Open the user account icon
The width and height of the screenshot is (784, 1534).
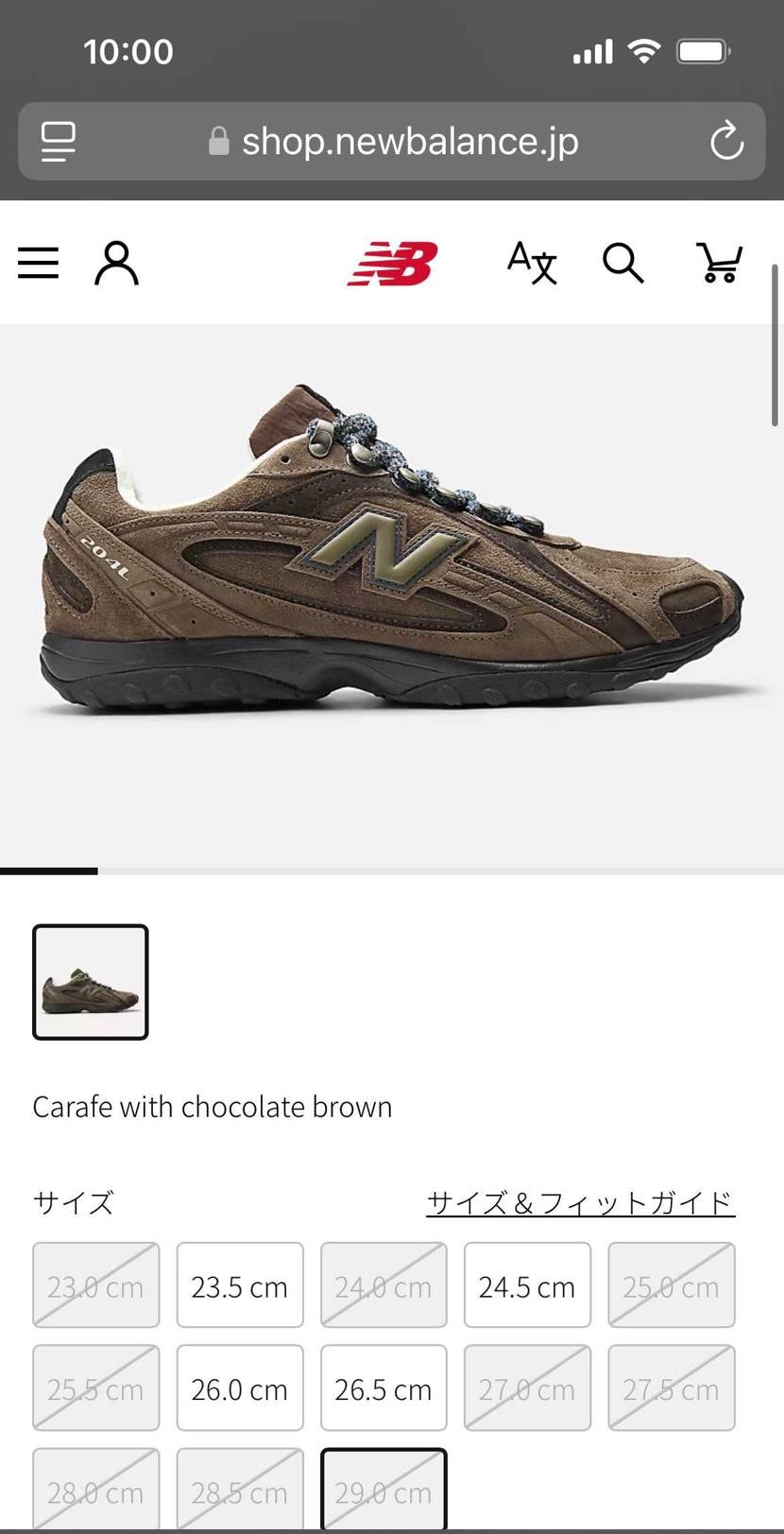pyautogui.click(x=116, y=263)
